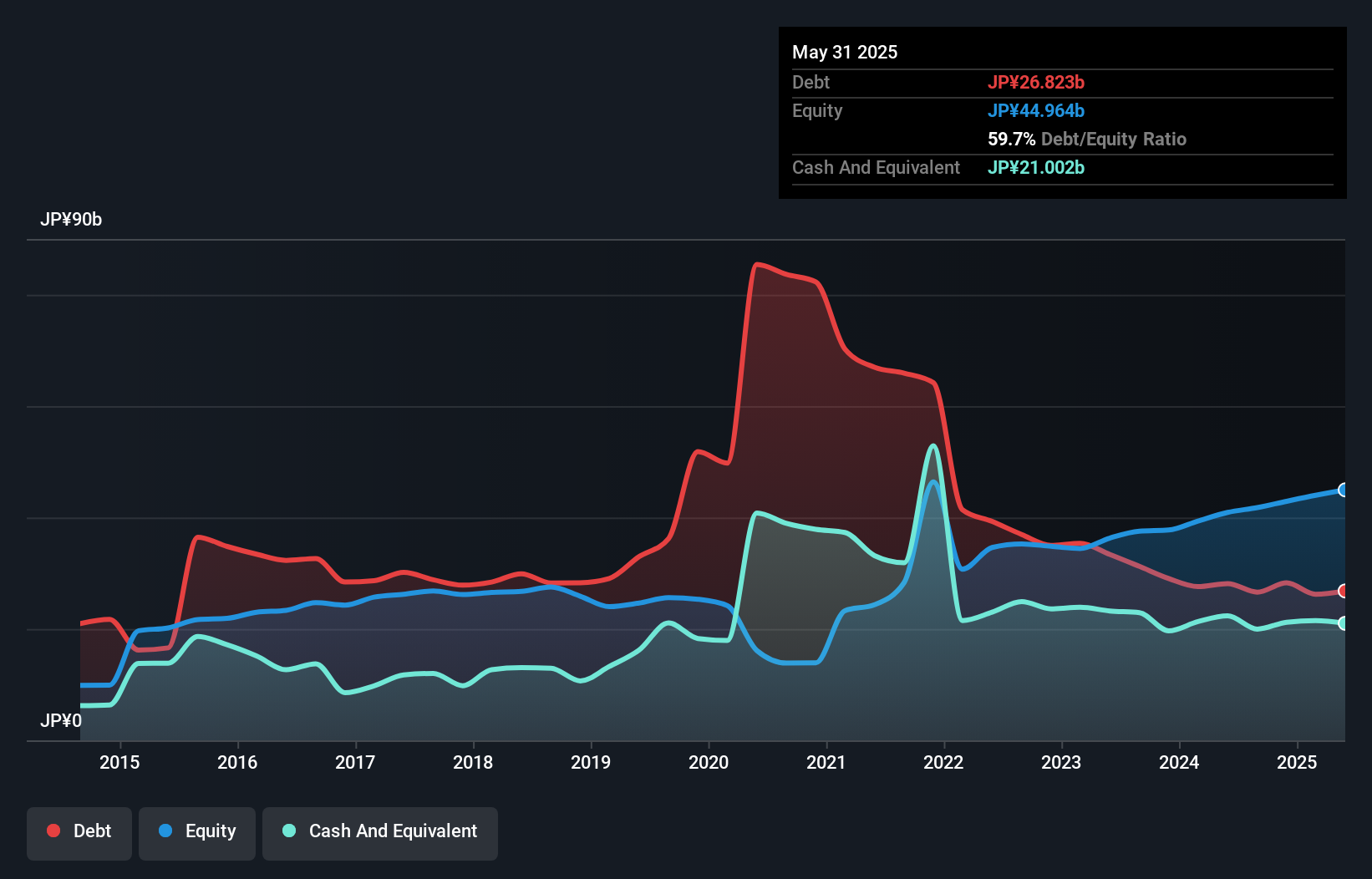1372x879 pixels.
Task: Select the teal Cash endpoint marker on chart edge
Action: pyautogui.click(x=1343, y=622)
